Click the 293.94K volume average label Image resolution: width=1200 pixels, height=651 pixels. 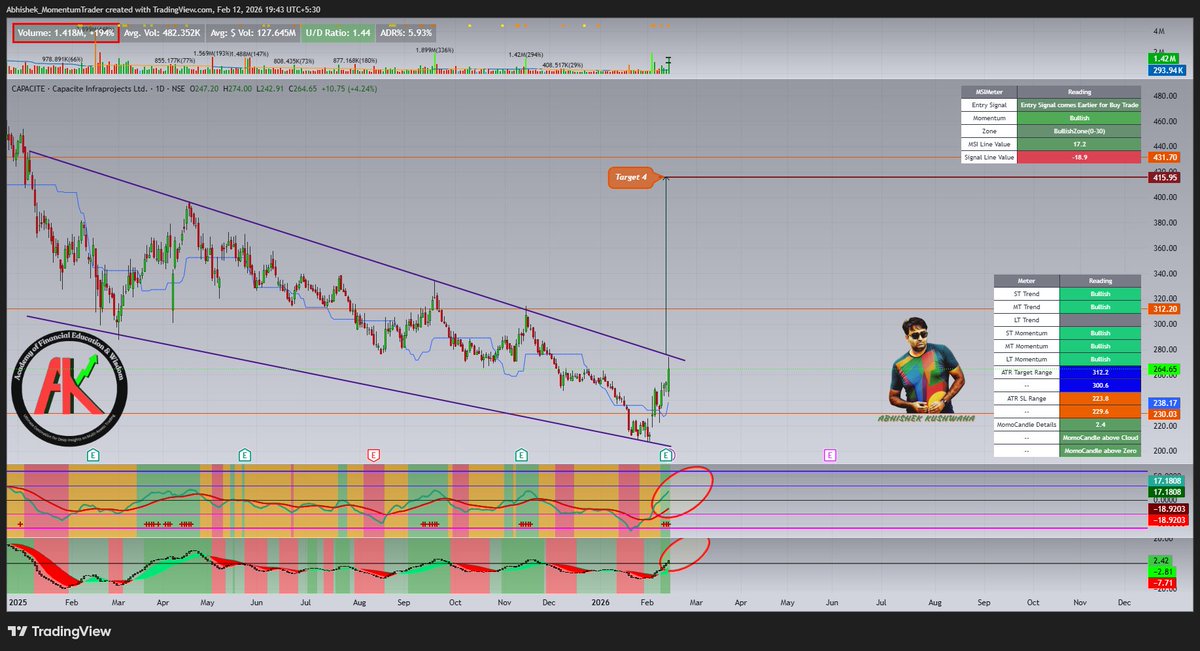(1166, 71)
